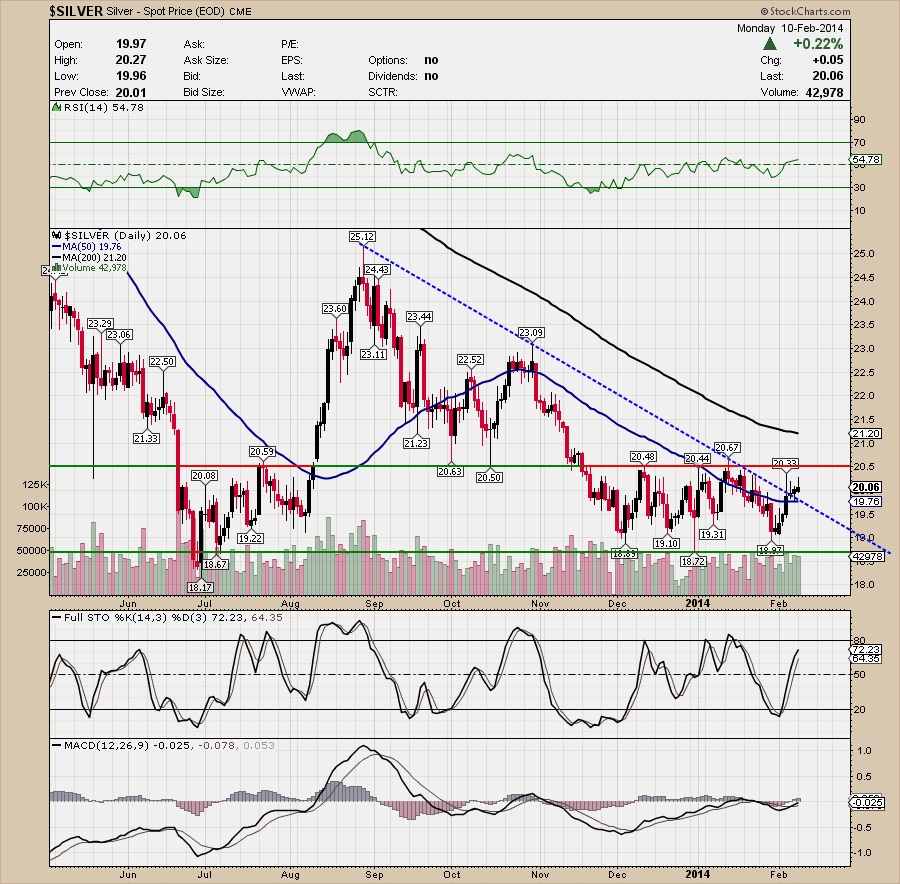Click the 23.09 November high callout
Image resolution: width=900 pixels, height=884 pixels.
(x=531, y=332)
